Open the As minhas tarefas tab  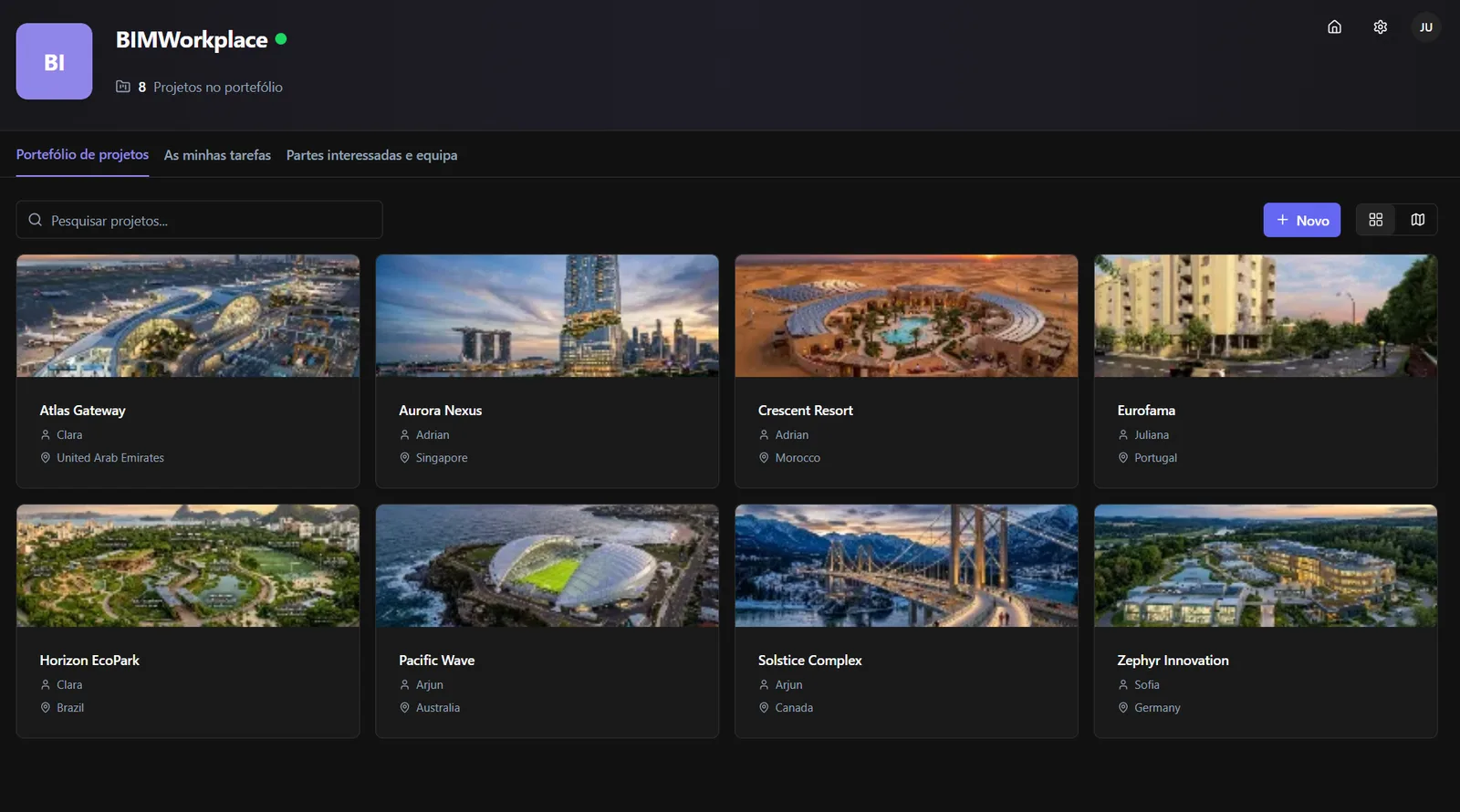click(217, 156)
